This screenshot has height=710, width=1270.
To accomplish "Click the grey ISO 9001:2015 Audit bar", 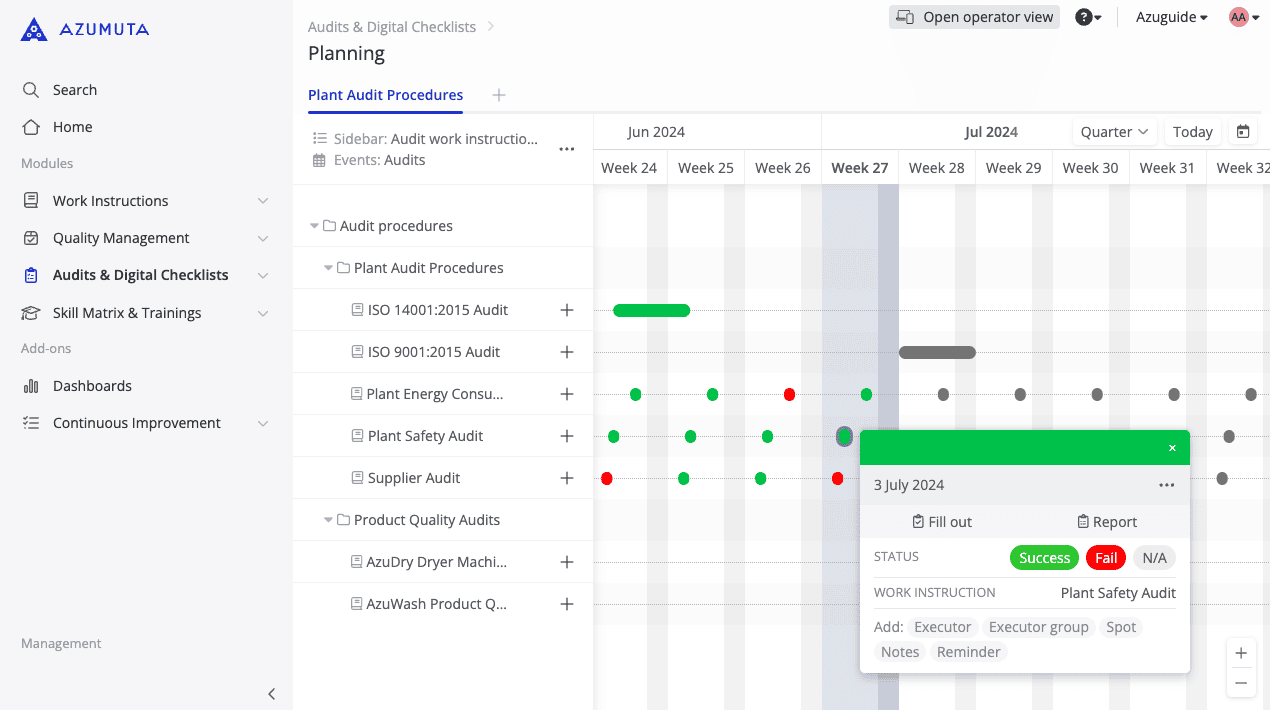I will click(x=937, y=352).
